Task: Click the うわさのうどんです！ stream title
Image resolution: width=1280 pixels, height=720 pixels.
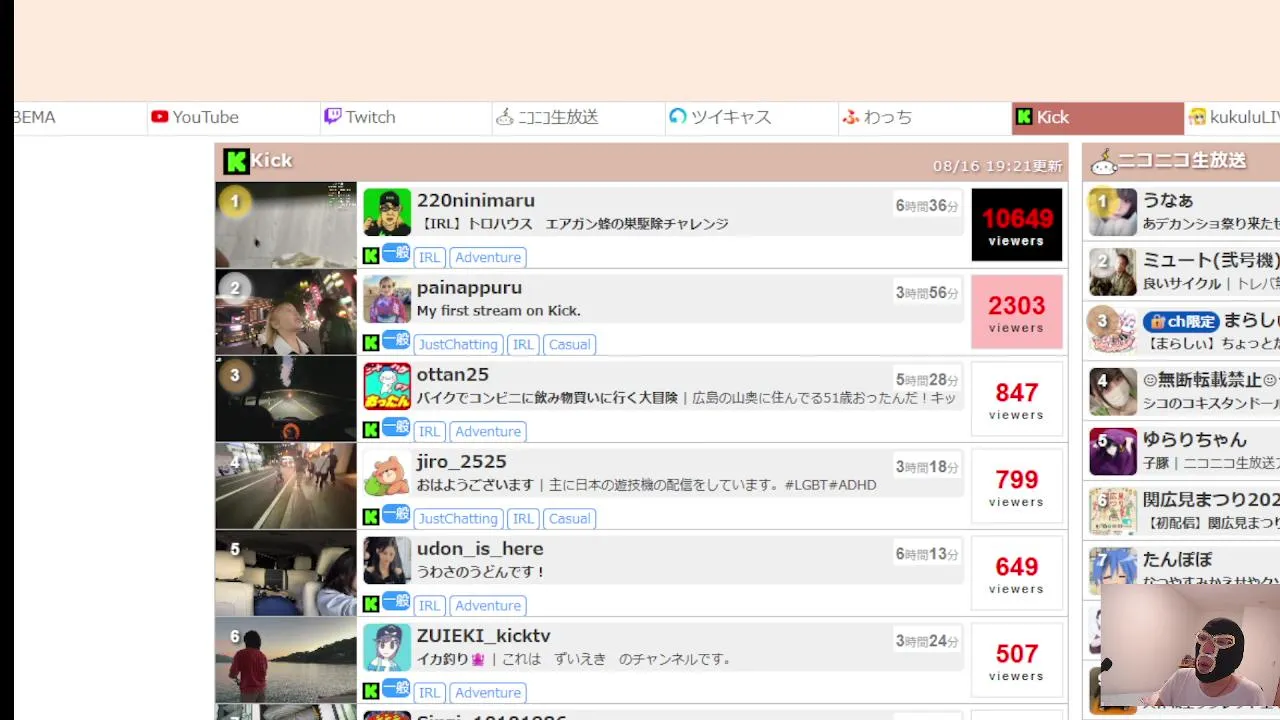Action: (x=481, y=572)
